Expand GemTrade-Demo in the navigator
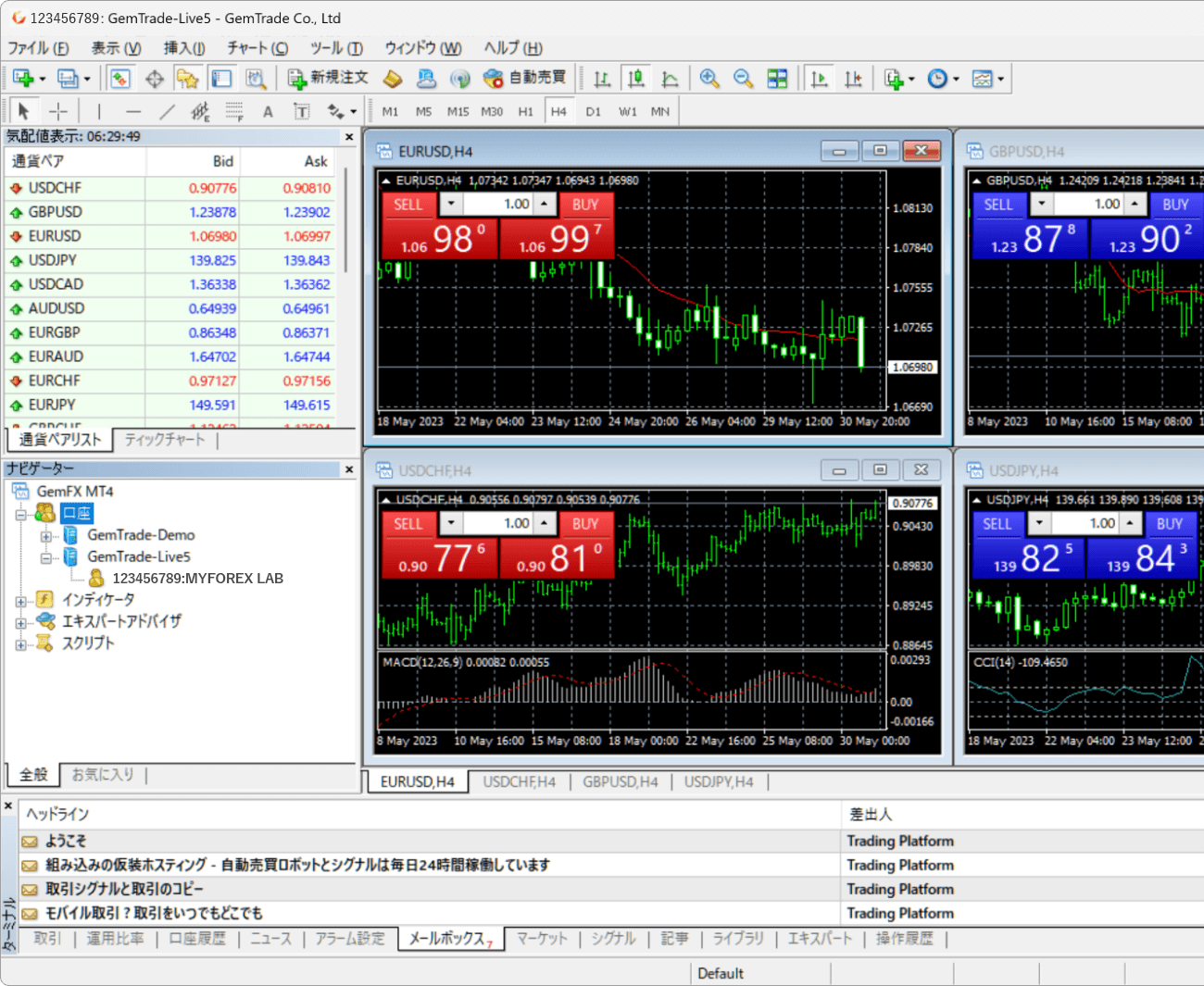This screenshot has height=986, width=1204. pos(44,535)
